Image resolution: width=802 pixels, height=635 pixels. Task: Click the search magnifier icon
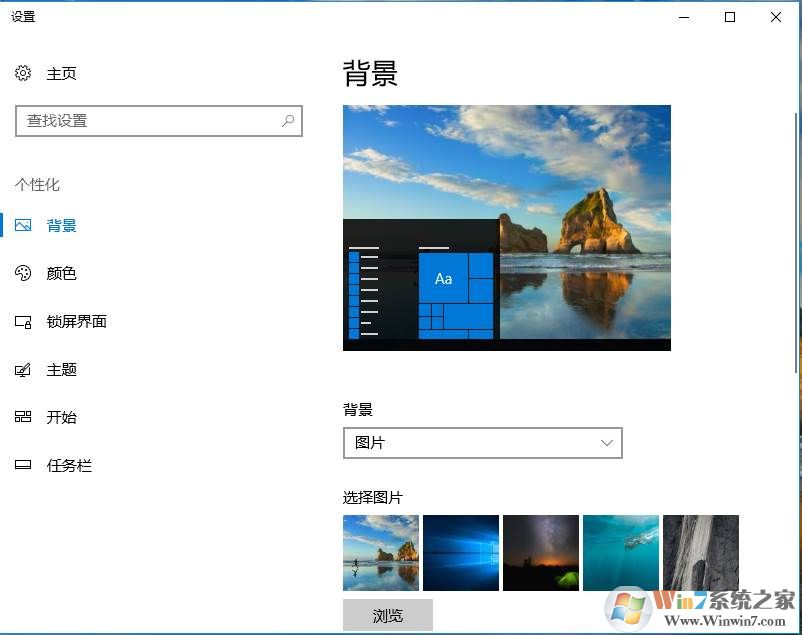pyautogui.click(x=288, y=121)
